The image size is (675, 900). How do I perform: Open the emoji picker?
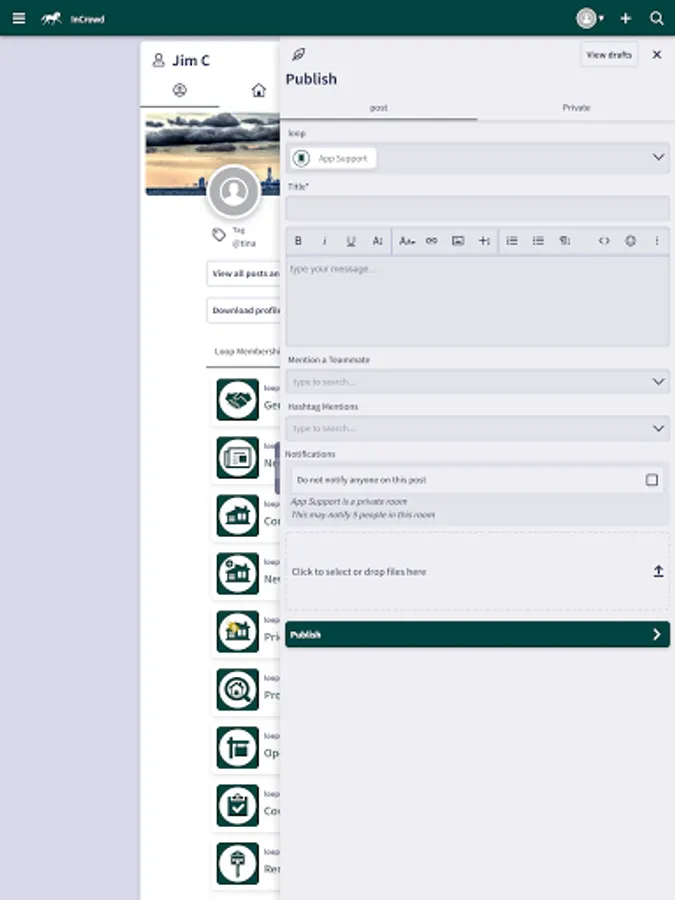click(x=630, y=241)
